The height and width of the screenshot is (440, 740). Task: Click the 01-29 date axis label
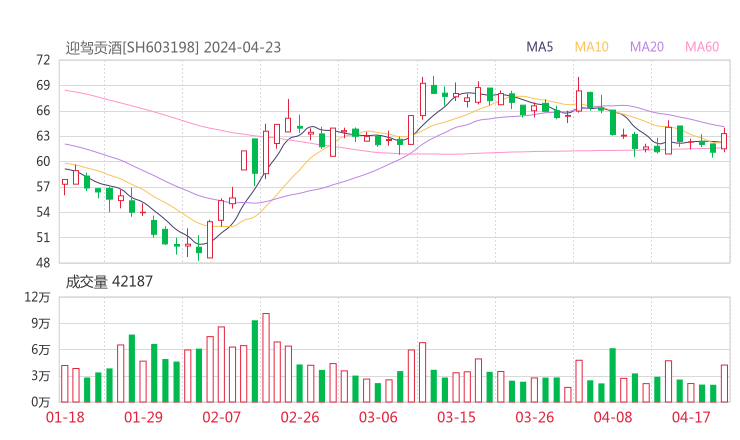143,417
